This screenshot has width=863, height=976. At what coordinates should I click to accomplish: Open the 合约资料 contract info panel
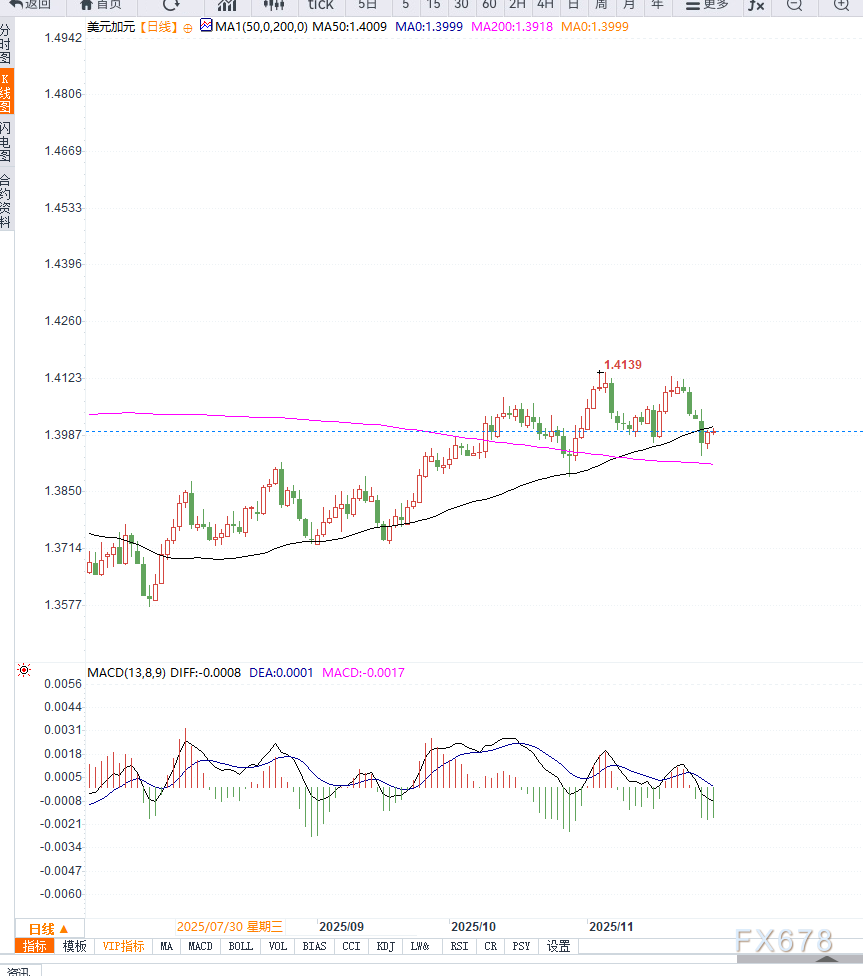(6, 201)
